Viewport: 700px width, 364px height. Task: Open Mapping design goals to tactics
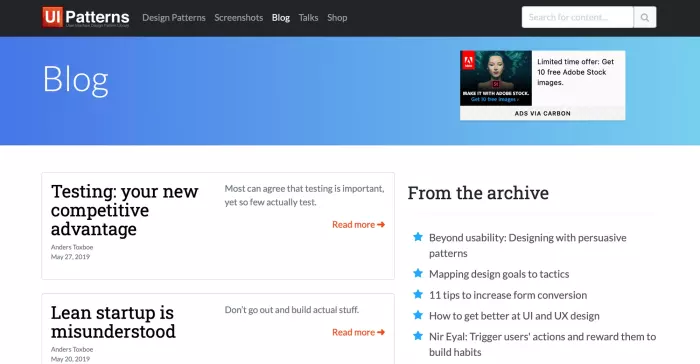pyautogui.click(x=499, y=274)
